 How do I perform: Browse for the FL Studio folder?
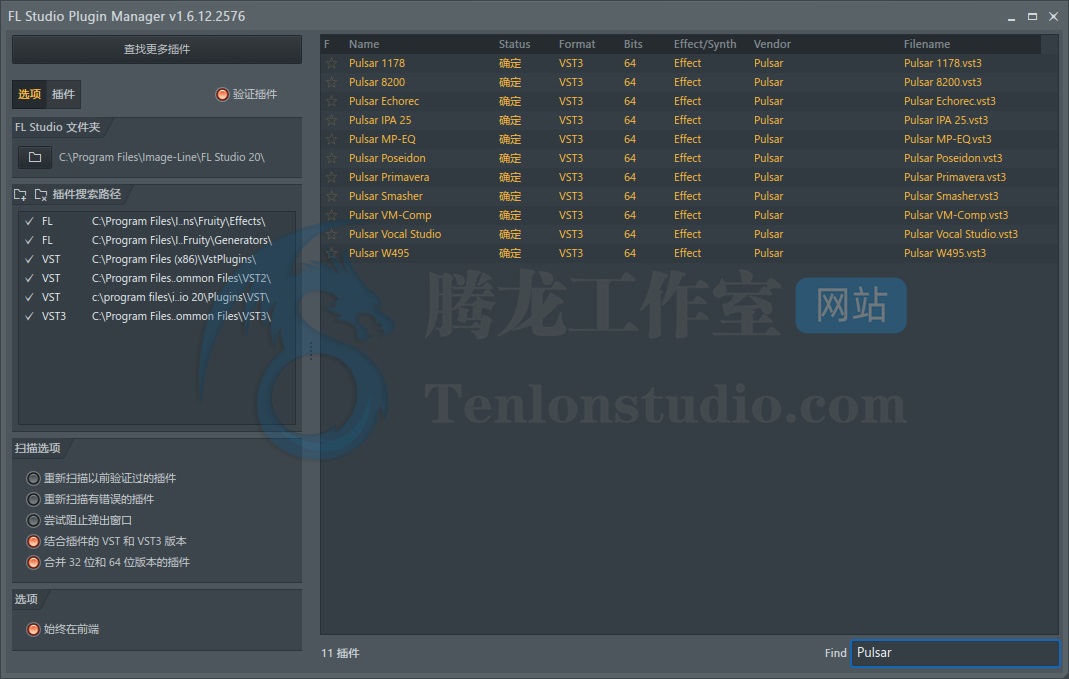(35, 157)
